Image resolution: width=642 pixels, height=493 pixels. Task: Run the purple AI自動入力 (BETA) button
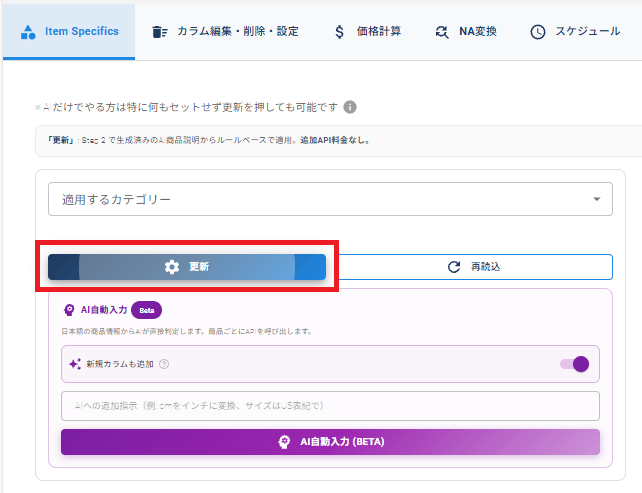(x=330, y=442)
